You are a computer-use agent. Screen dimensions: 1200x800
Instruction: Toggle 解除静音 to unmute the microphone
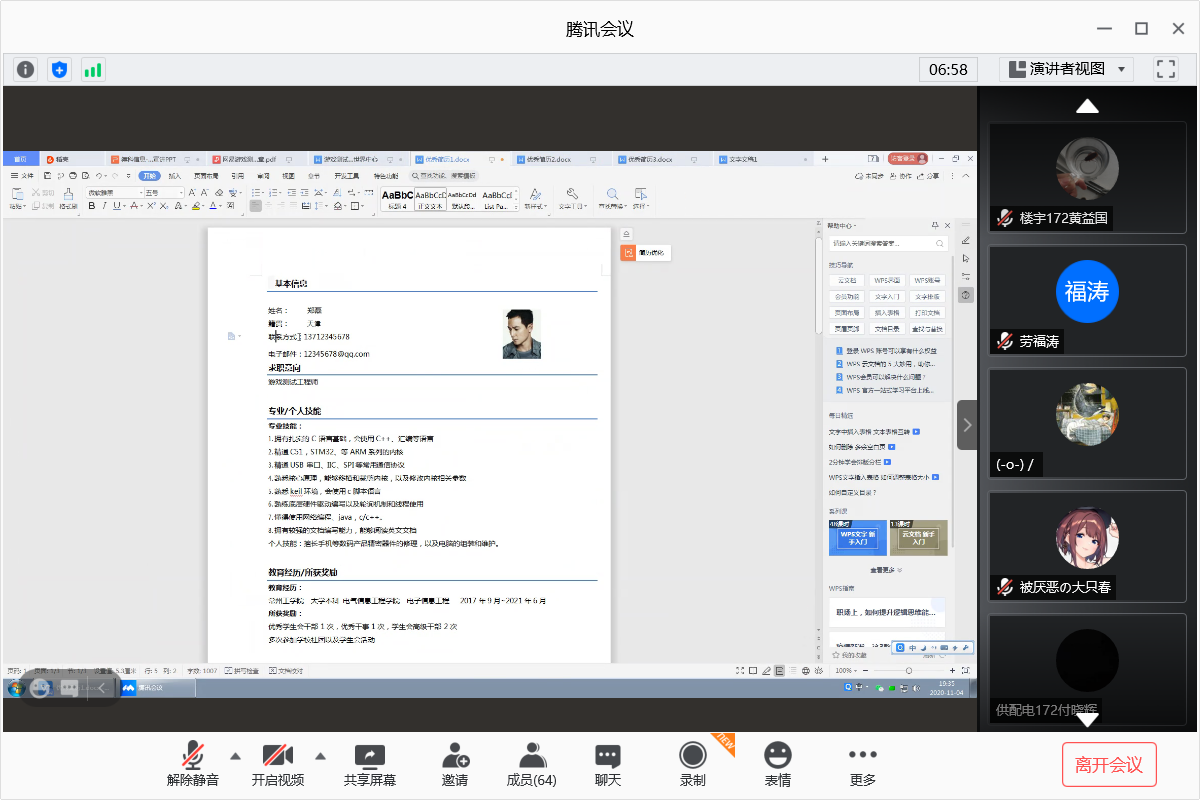(192, 765)
